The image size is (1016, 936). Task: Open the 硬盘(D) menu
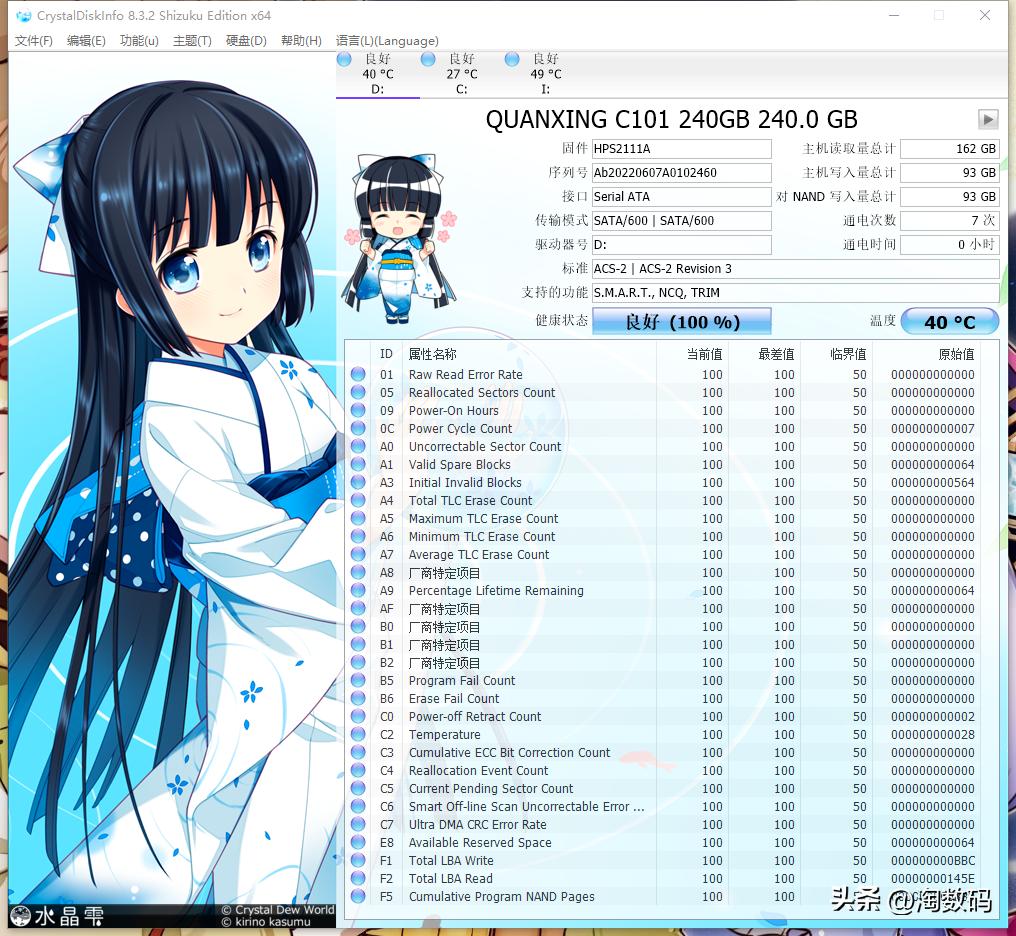246,41
